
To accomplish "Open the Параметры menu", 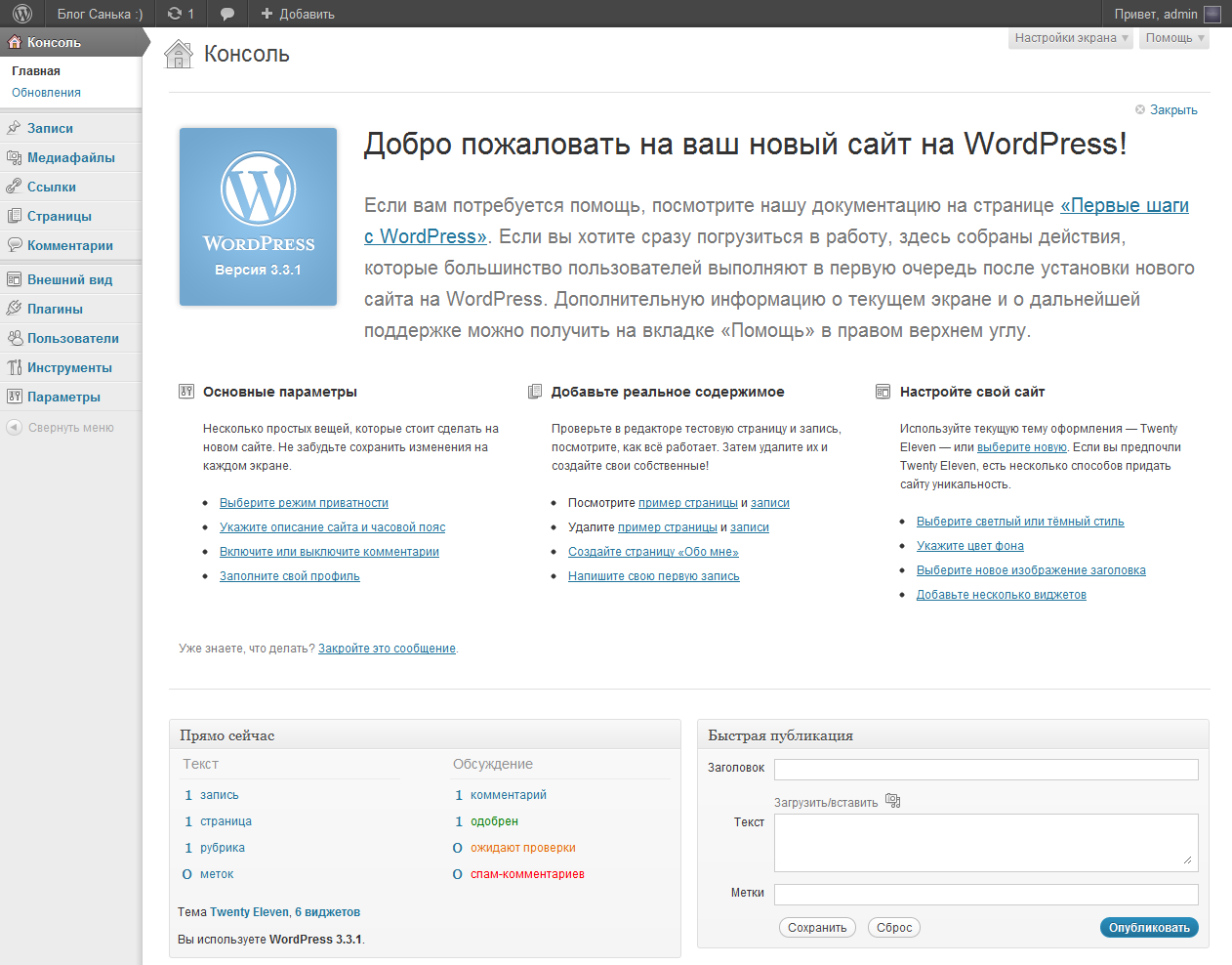I will [x=63, y=397].
